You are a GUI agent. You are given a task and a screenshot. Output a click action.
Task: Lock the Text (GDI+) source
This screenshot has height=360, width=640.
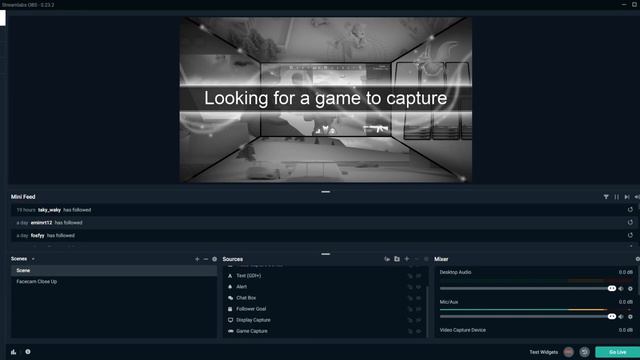pos(410,276)
